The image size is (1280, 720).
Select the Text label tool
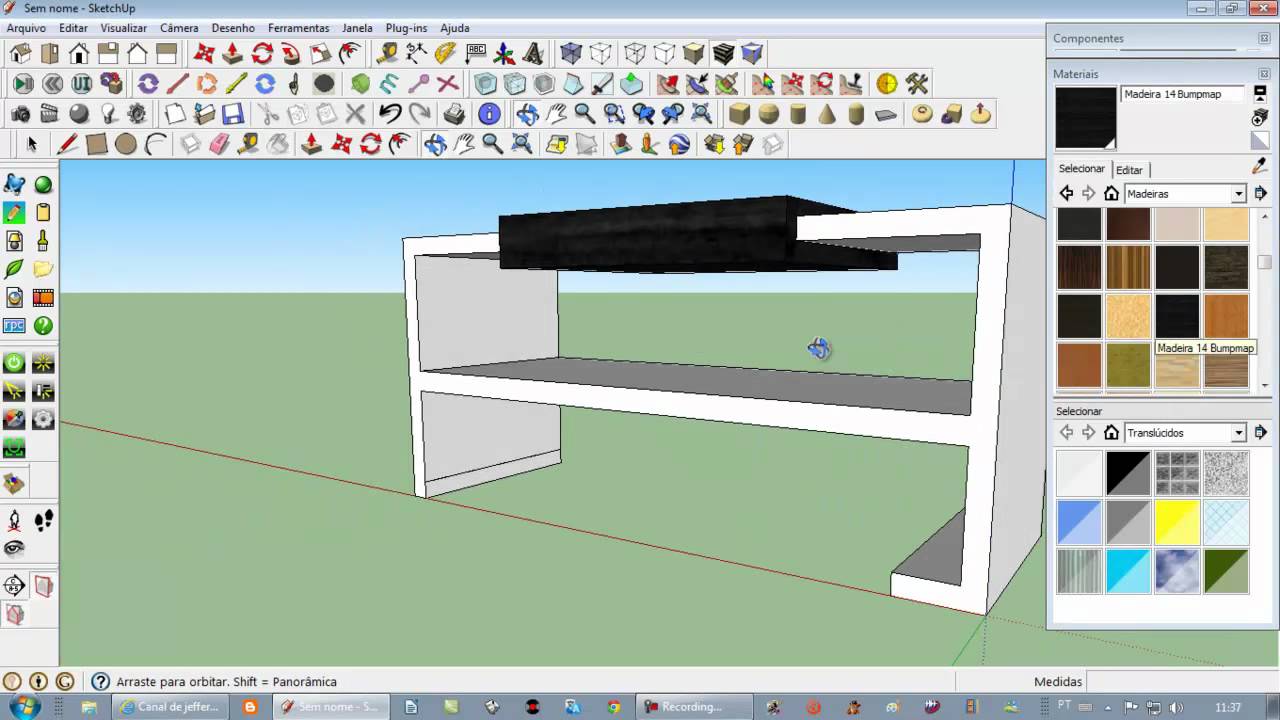pos(475,53)
